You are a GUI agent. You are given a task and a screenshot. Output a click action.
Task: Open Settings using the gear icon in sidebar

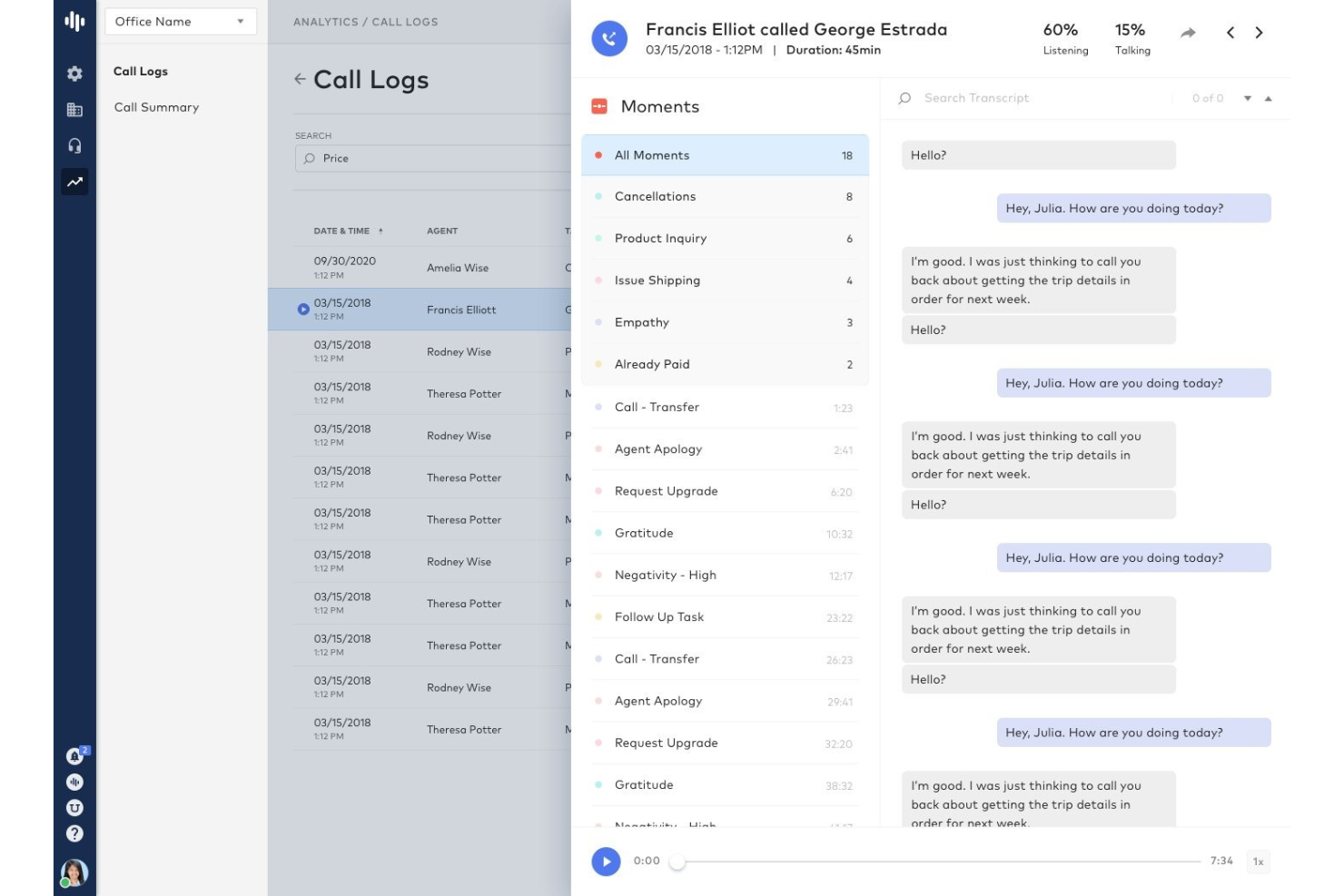[75, 73]
